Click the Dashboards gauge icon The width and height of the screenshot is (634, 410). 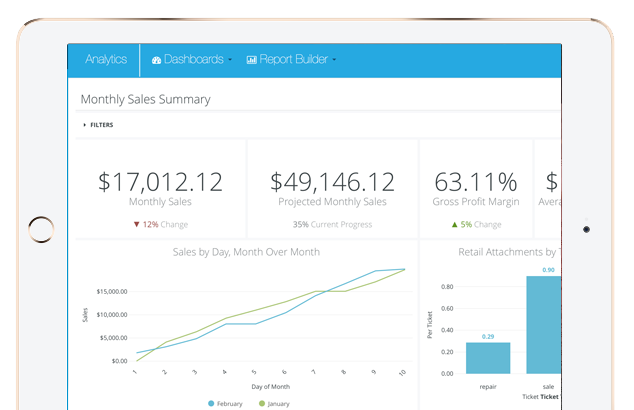[156, 60]
